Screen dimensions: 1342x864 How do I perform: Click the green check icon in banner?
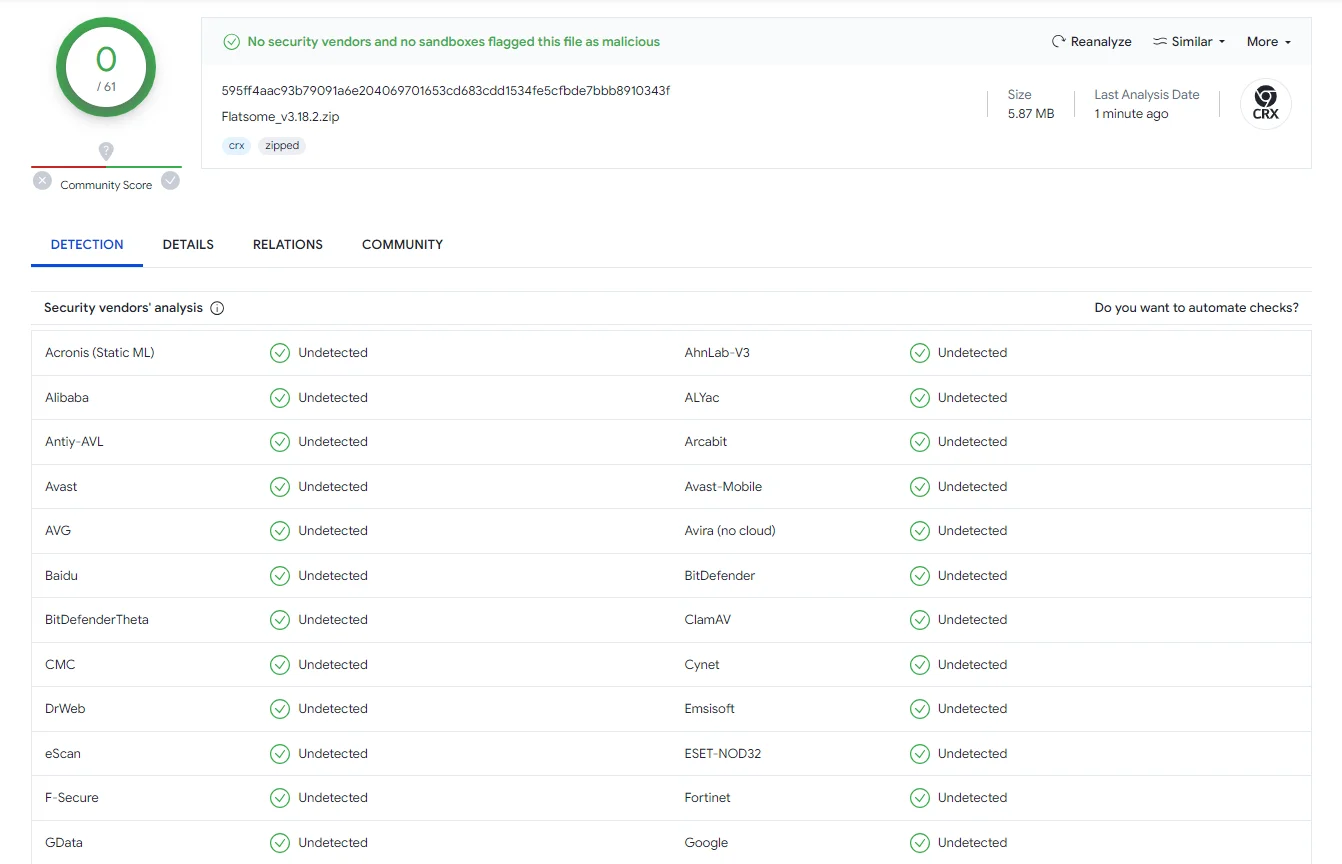(232, 42)
